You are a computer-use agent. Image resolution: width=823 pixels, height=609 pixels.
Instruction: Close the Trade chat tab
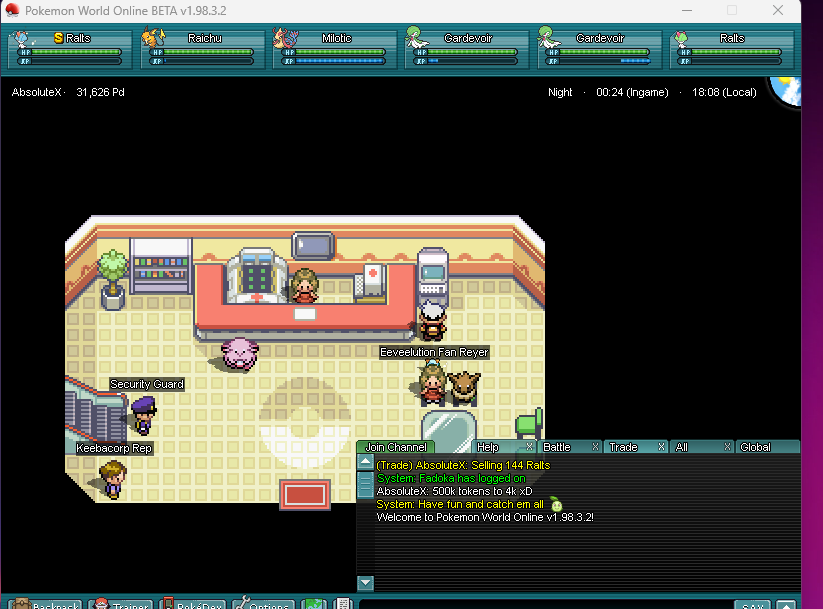click(661, 447)
